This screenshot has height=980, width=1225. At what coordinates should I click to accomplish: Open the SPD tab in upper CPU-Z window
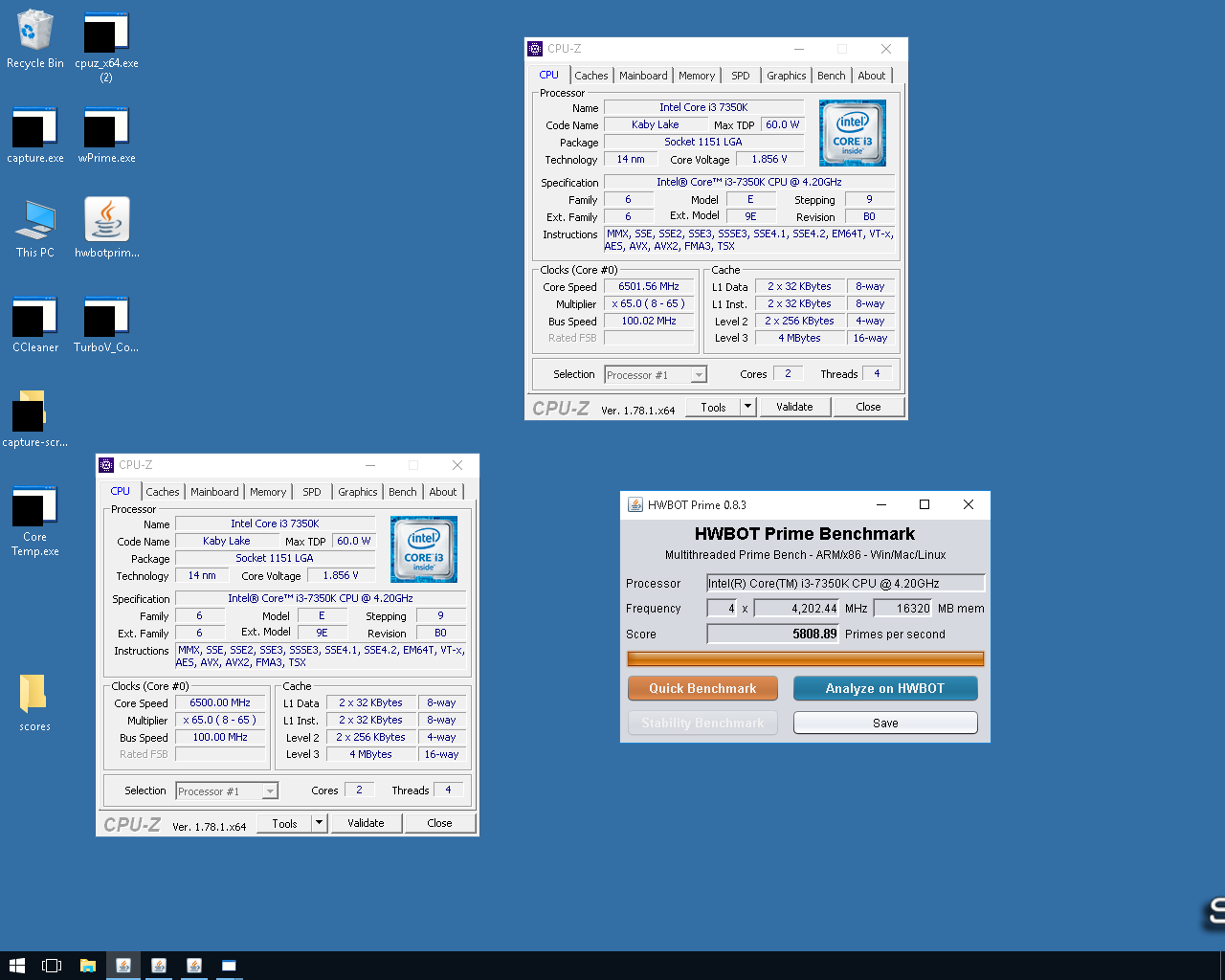(x=741, y=76)
